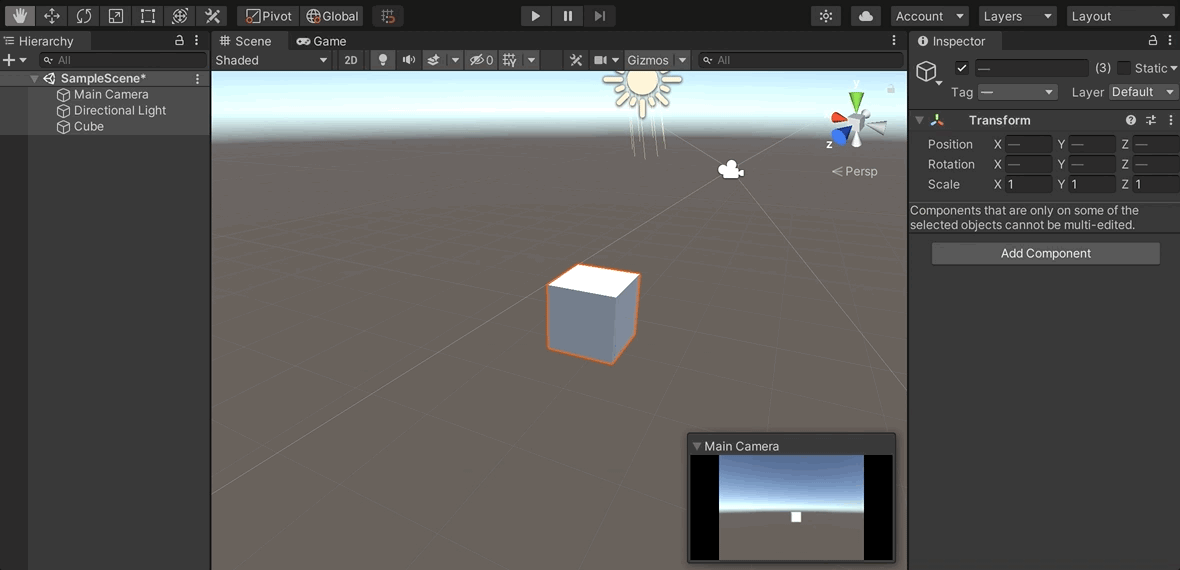Collapse the SampleScene tree in Hierarchy
This screenshot has width=1180, height=570.
[x=35, y=79]
